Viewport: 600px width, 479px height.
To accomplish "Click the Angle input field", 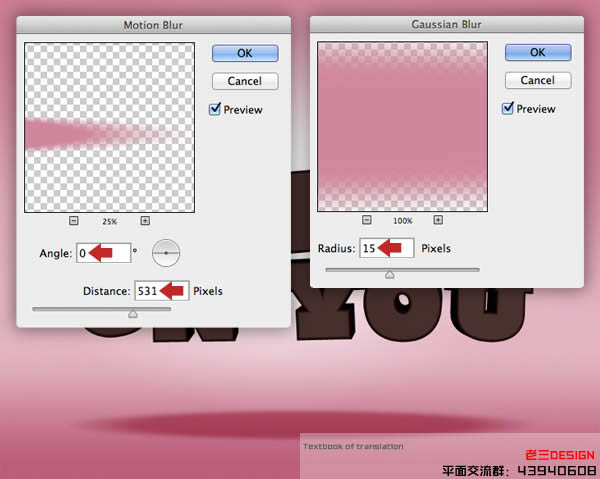I will [104, 253].
